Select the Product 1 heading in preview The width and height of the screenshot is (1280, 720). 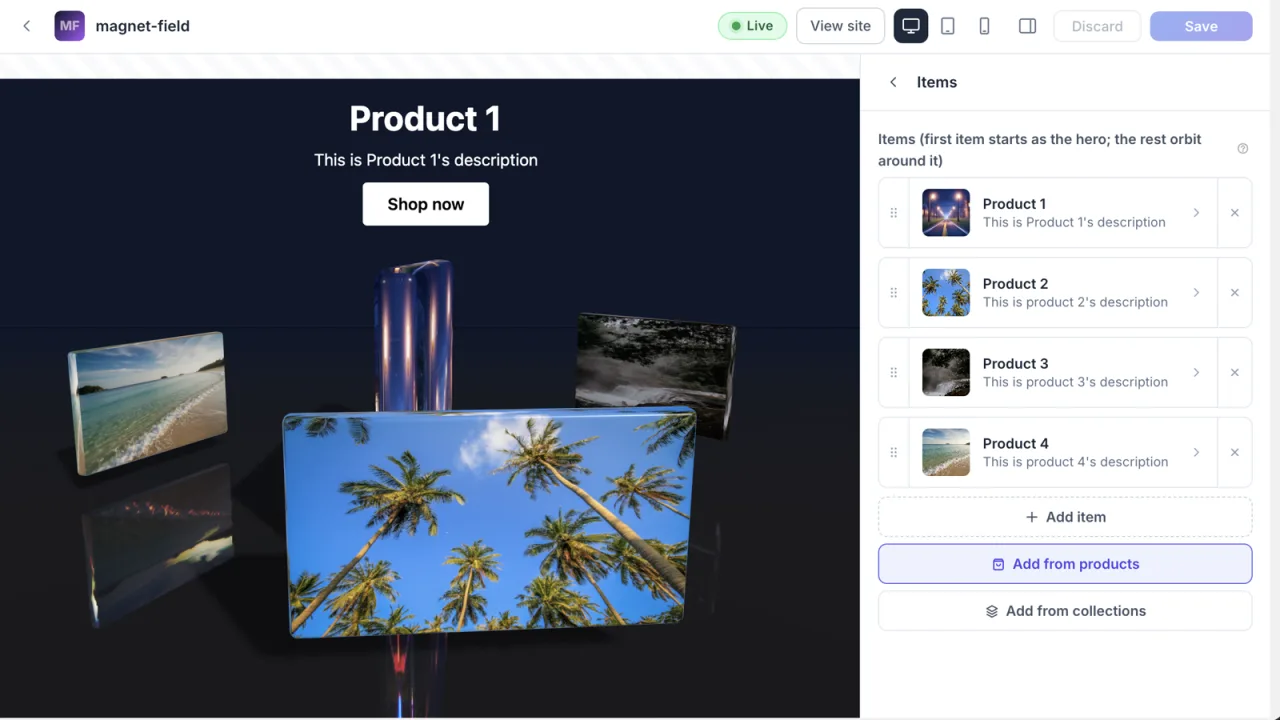(425, 118)
